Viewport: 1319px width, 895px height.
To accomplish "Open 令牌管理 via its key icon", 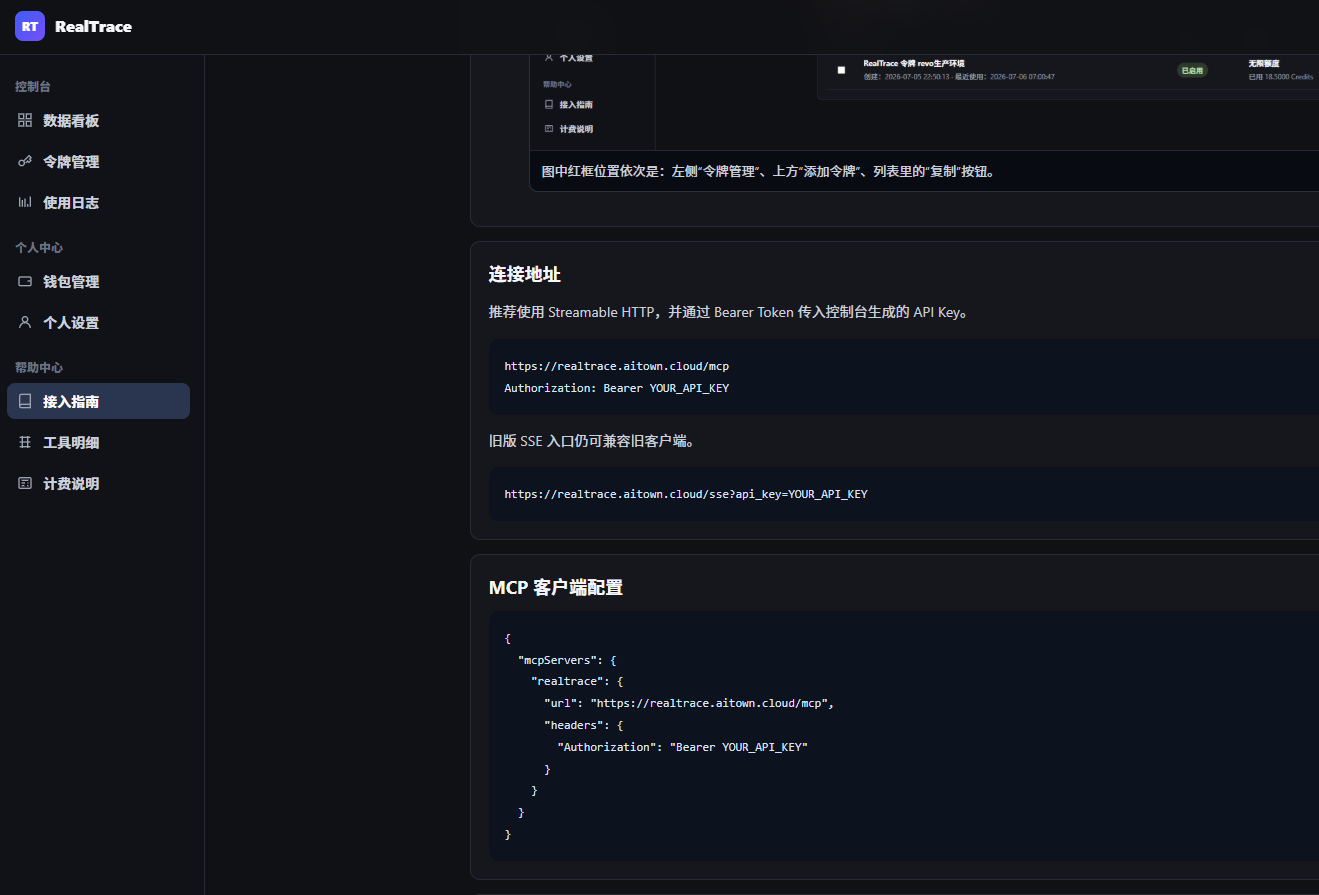I will (x=25, y=161).
